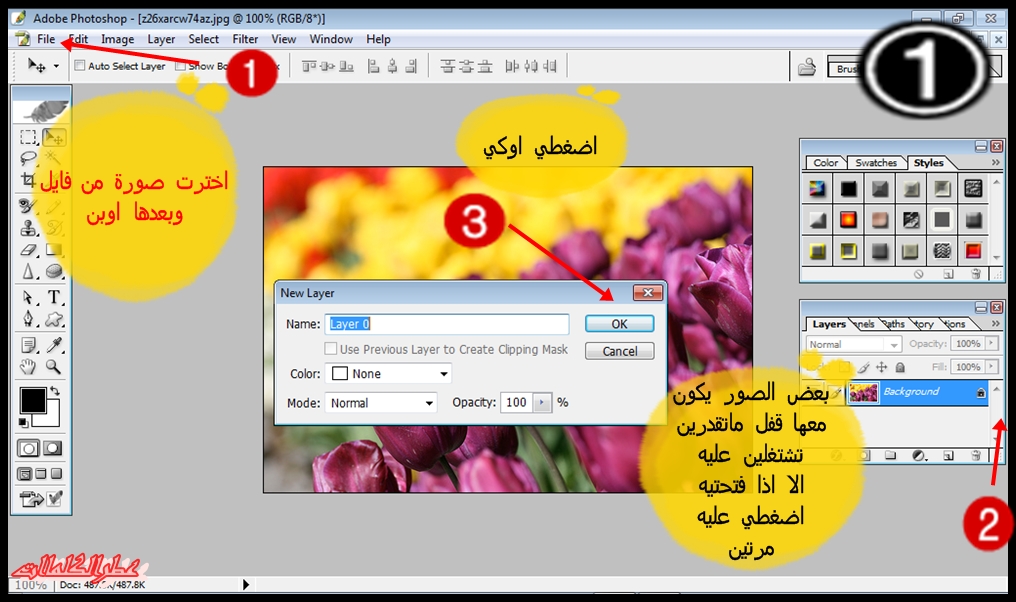Open the Color dropdown set to None

[390, 374]
